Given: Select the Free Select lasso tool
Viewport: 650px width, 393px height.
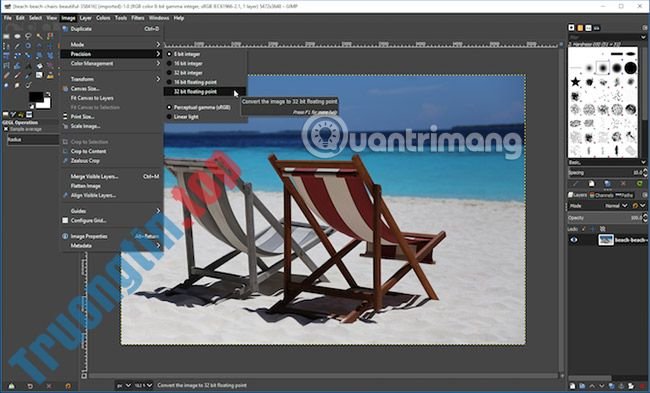Looking at the screenshot, I should coord(28,36).
